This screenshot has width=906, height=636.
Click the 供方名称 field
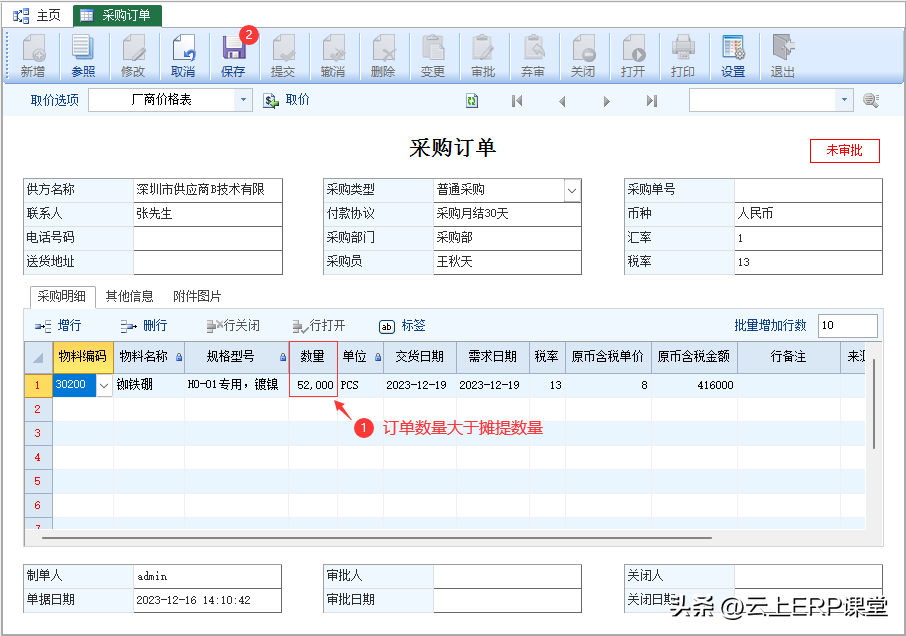207,190
